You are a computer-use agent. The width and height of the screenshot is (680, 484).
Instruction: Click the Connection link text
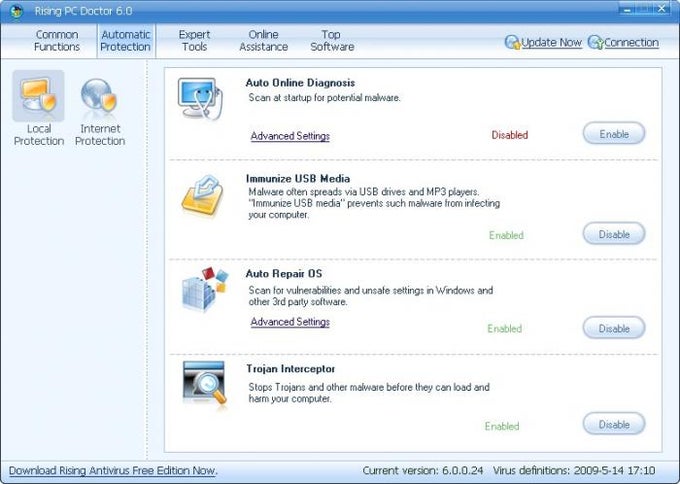[631, 43]
